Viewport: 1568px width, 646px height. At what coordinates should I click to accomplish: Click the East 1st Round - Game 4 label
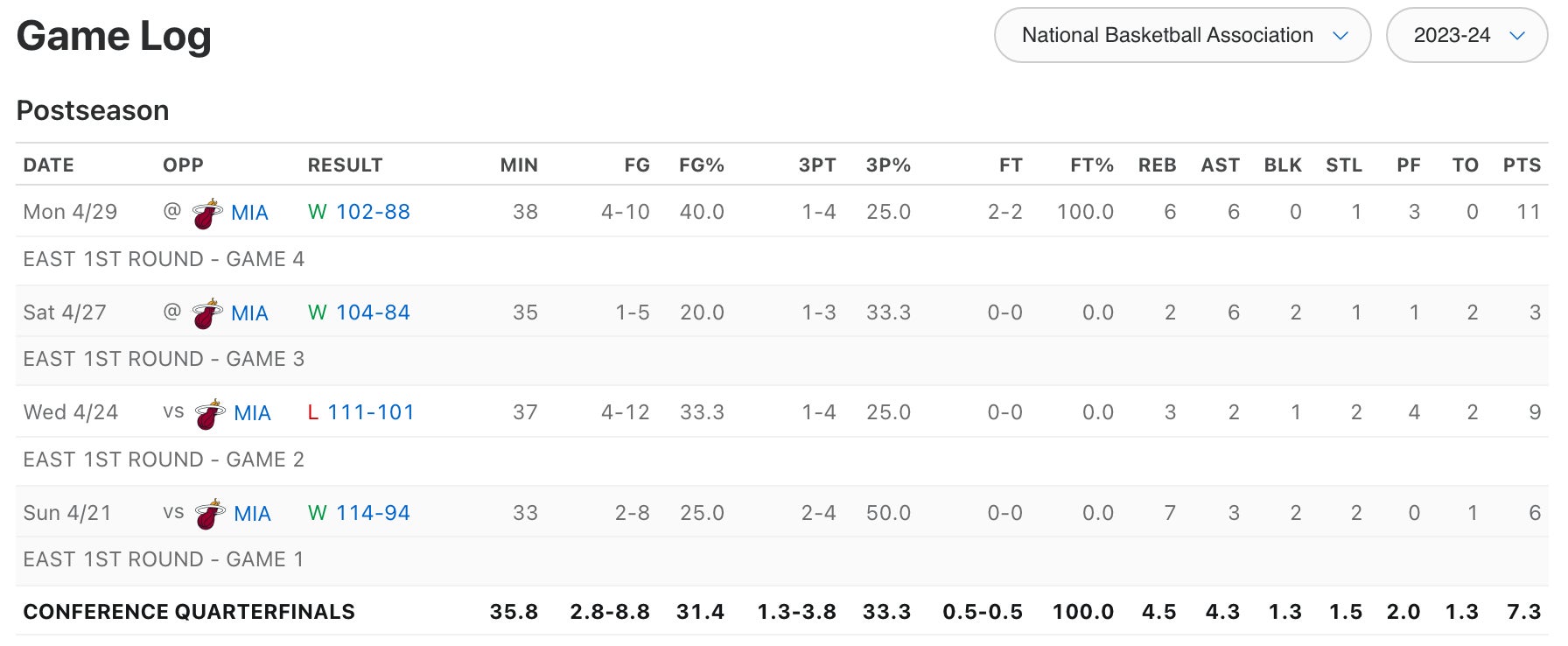[x=164, y=259]
